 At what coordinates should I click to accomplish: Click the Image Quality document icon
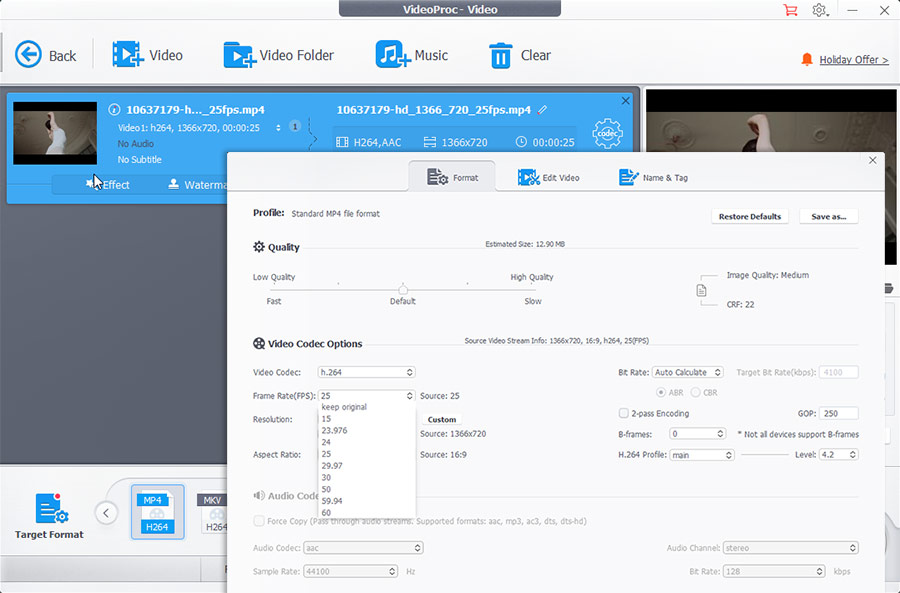(x=701, y=290)
